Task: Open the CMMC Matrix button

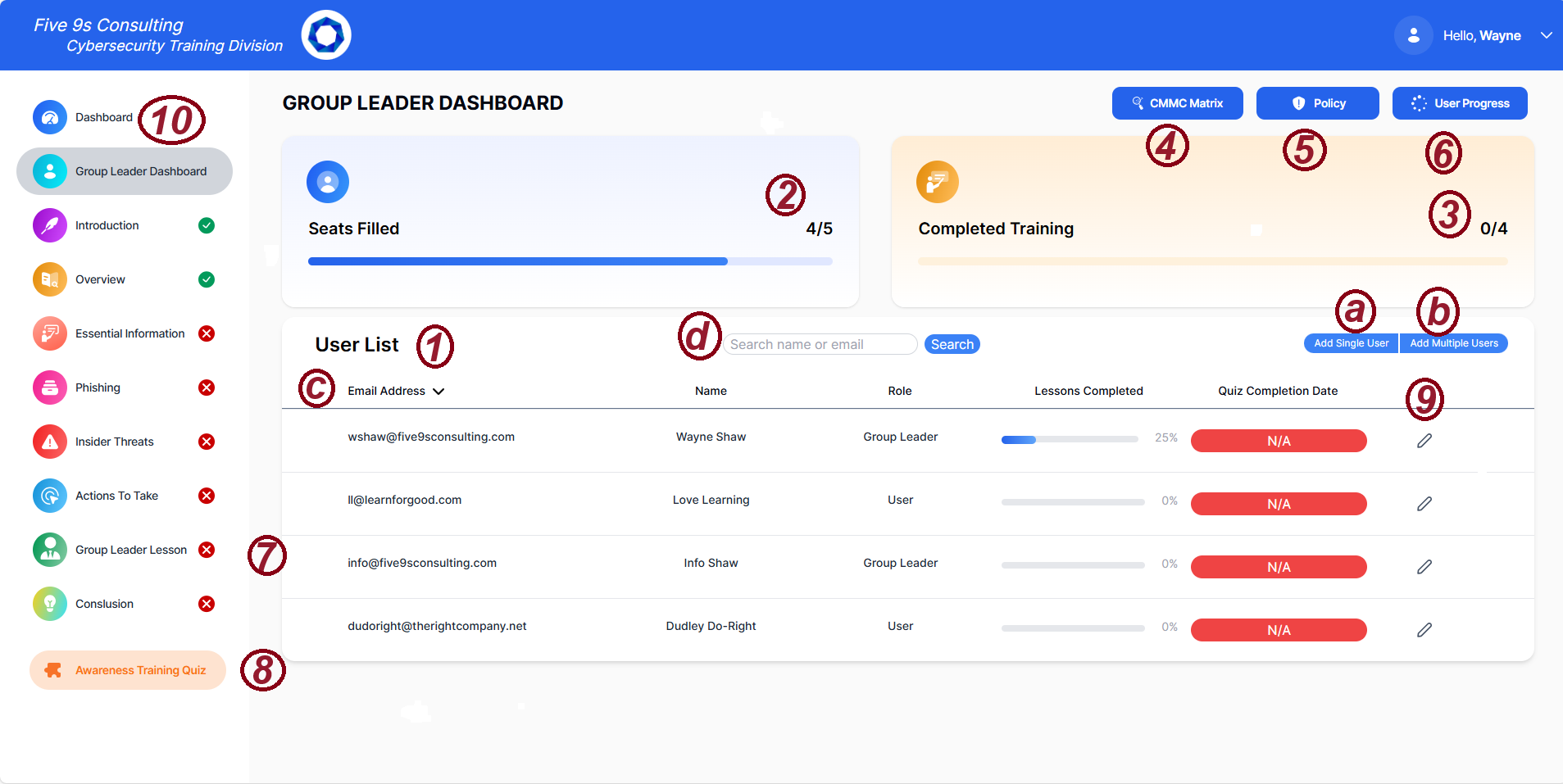Action: pos(1177,103)
